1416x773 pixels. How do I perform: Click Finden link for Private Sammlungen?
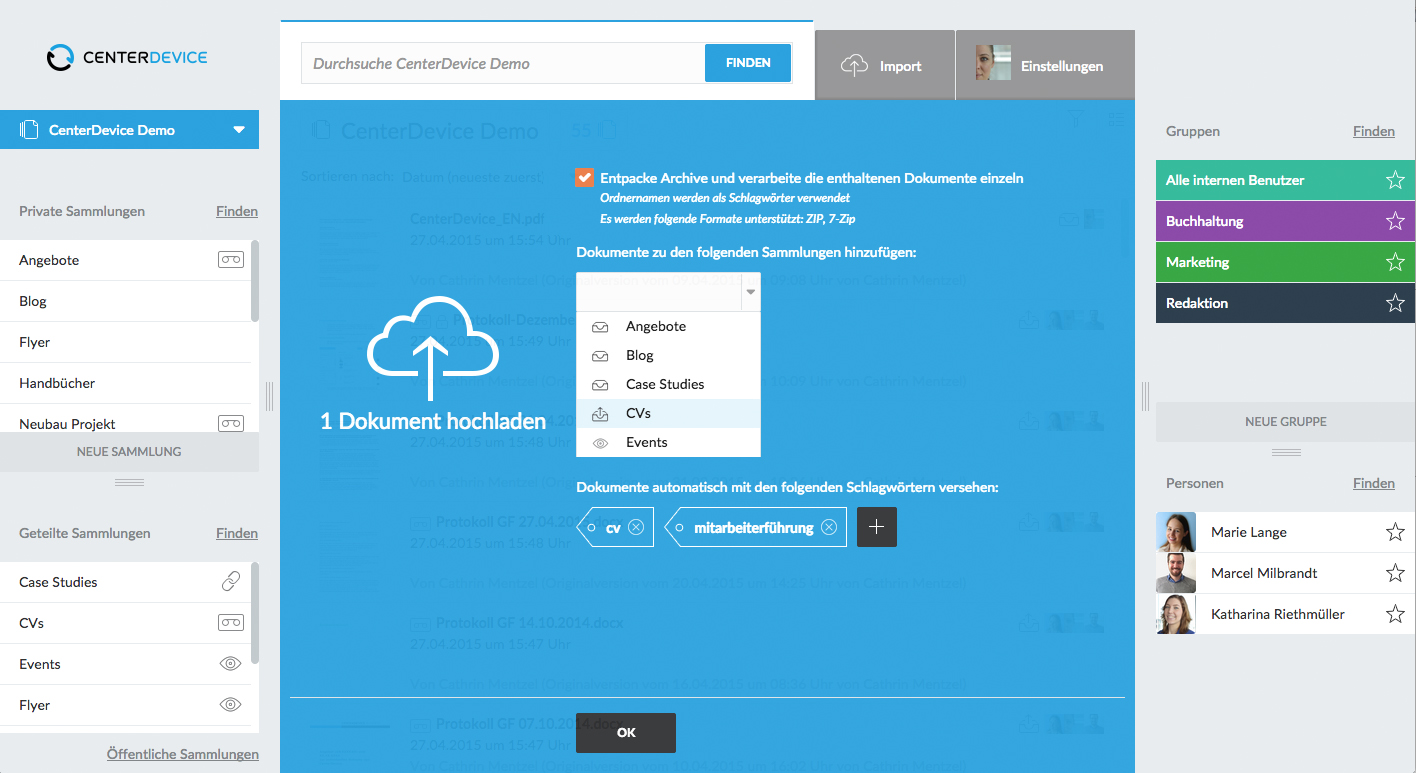click(x=237, y=211)
